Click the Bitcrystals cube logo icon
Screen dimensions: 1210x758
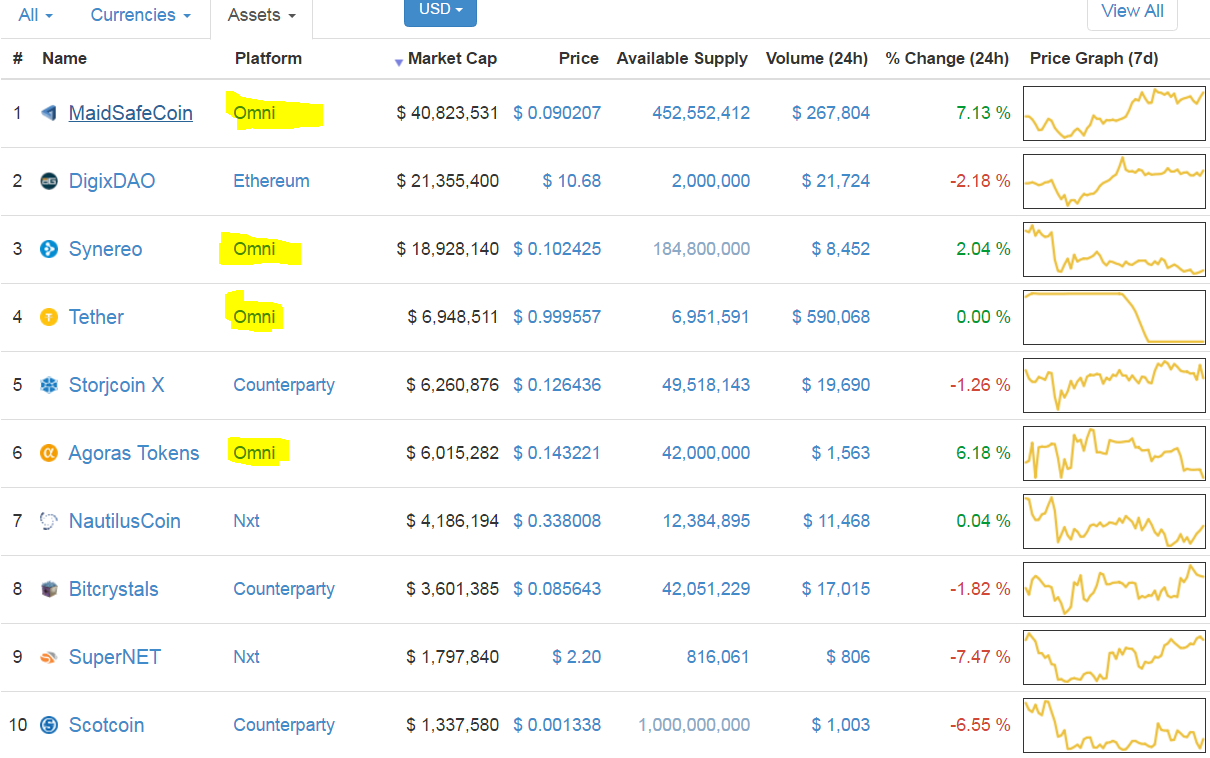pyautogui.click(x=49, y=589)
